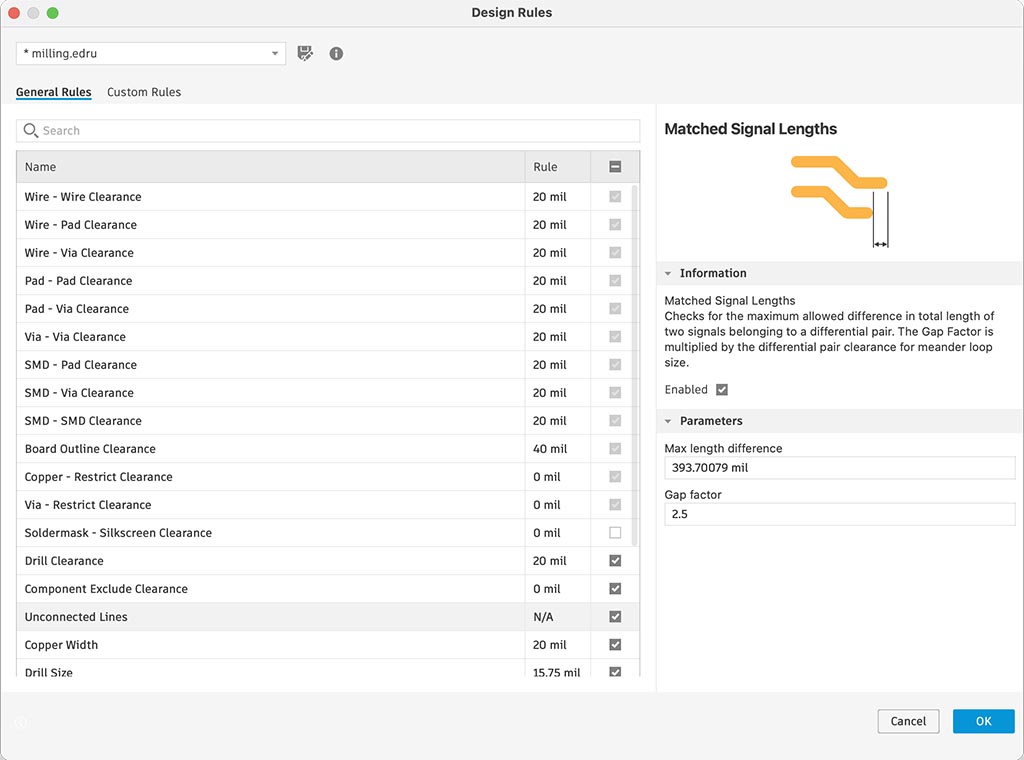Edit the Max length difference value
Image resolution: width=1024 pixels, height=760 pixels.
click(x=840, y=468)
